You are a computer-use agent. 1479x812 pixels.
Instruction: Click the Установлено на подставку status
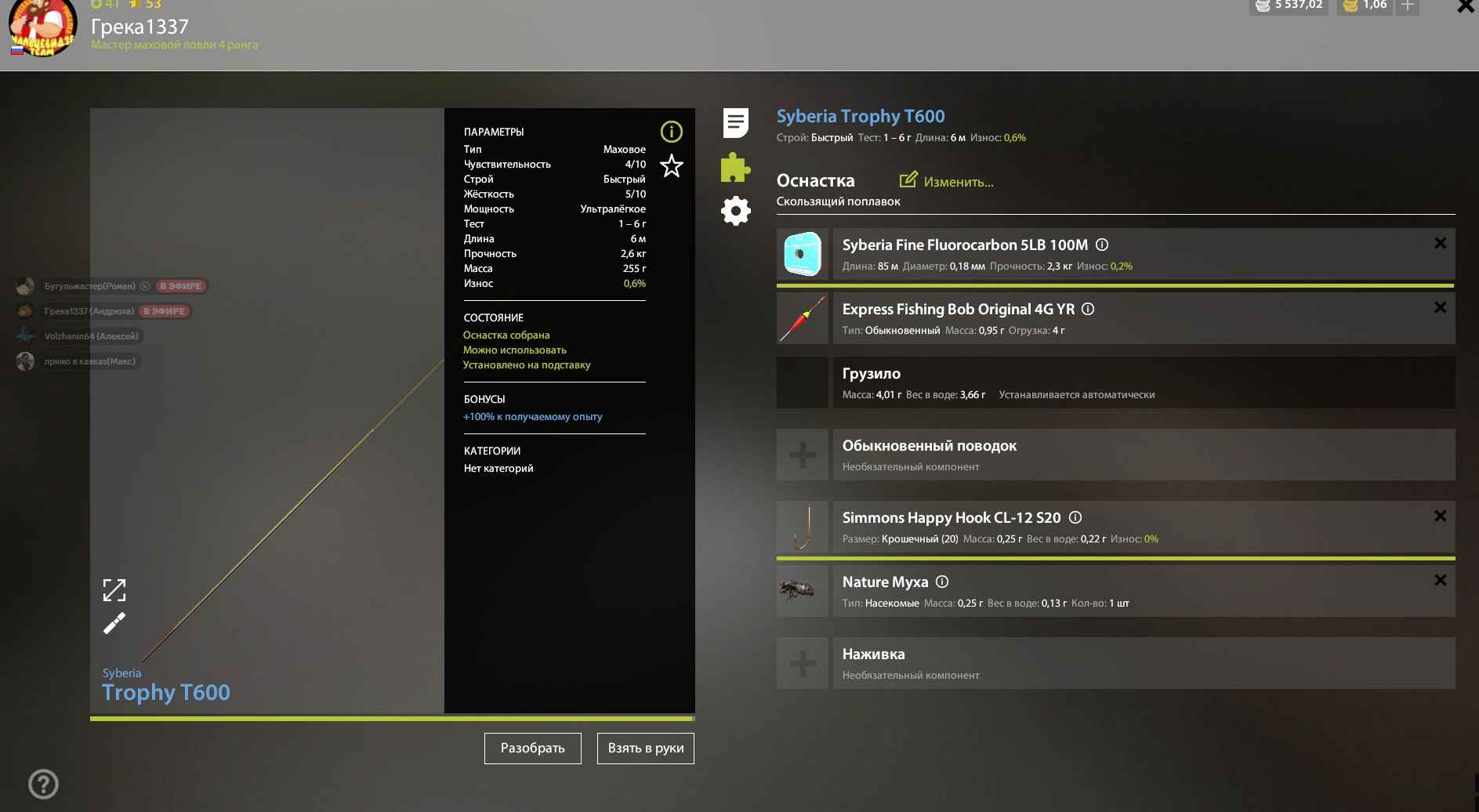click(x=527, y=365)
